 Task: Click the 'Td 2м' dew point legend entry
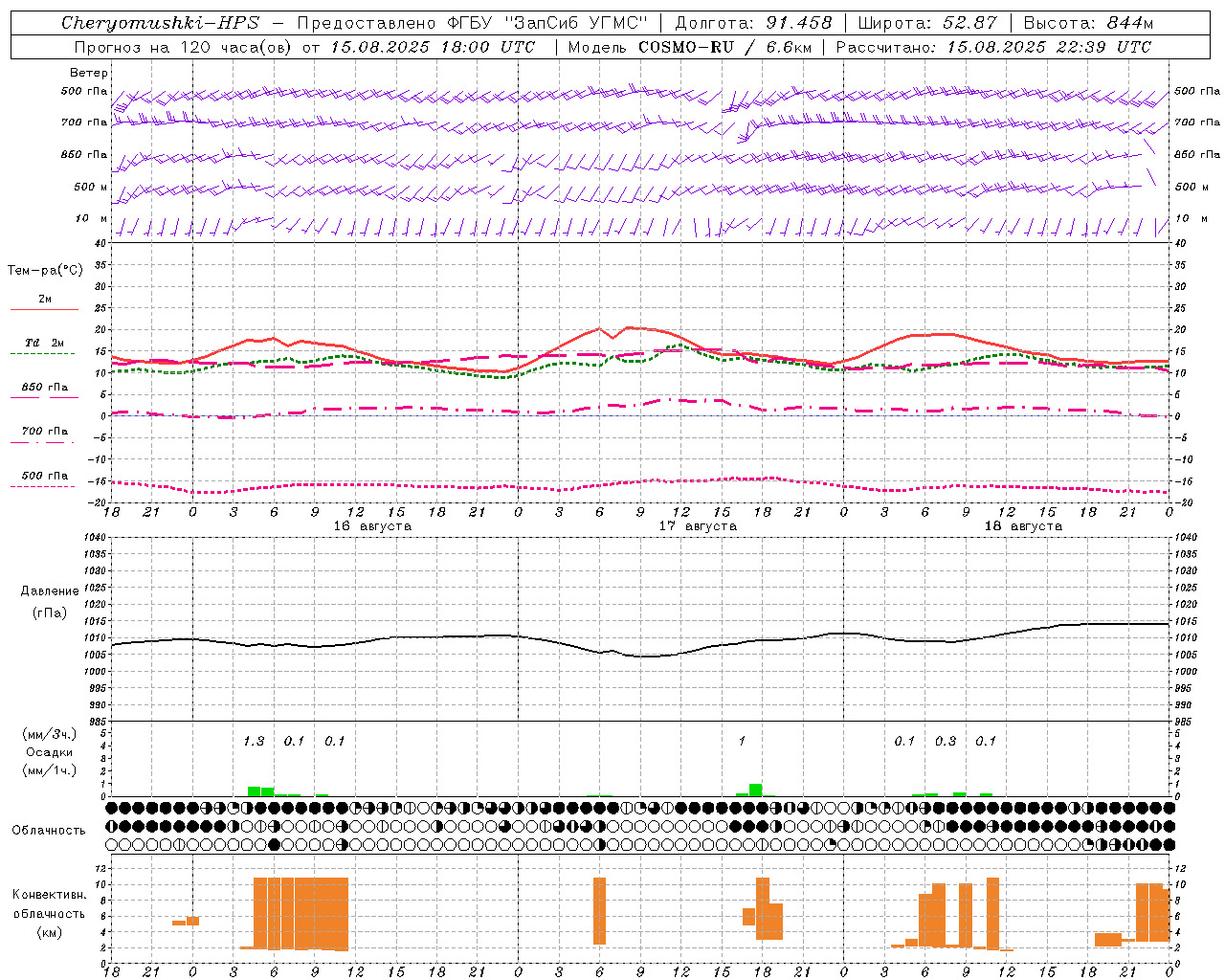coord(45,343)
